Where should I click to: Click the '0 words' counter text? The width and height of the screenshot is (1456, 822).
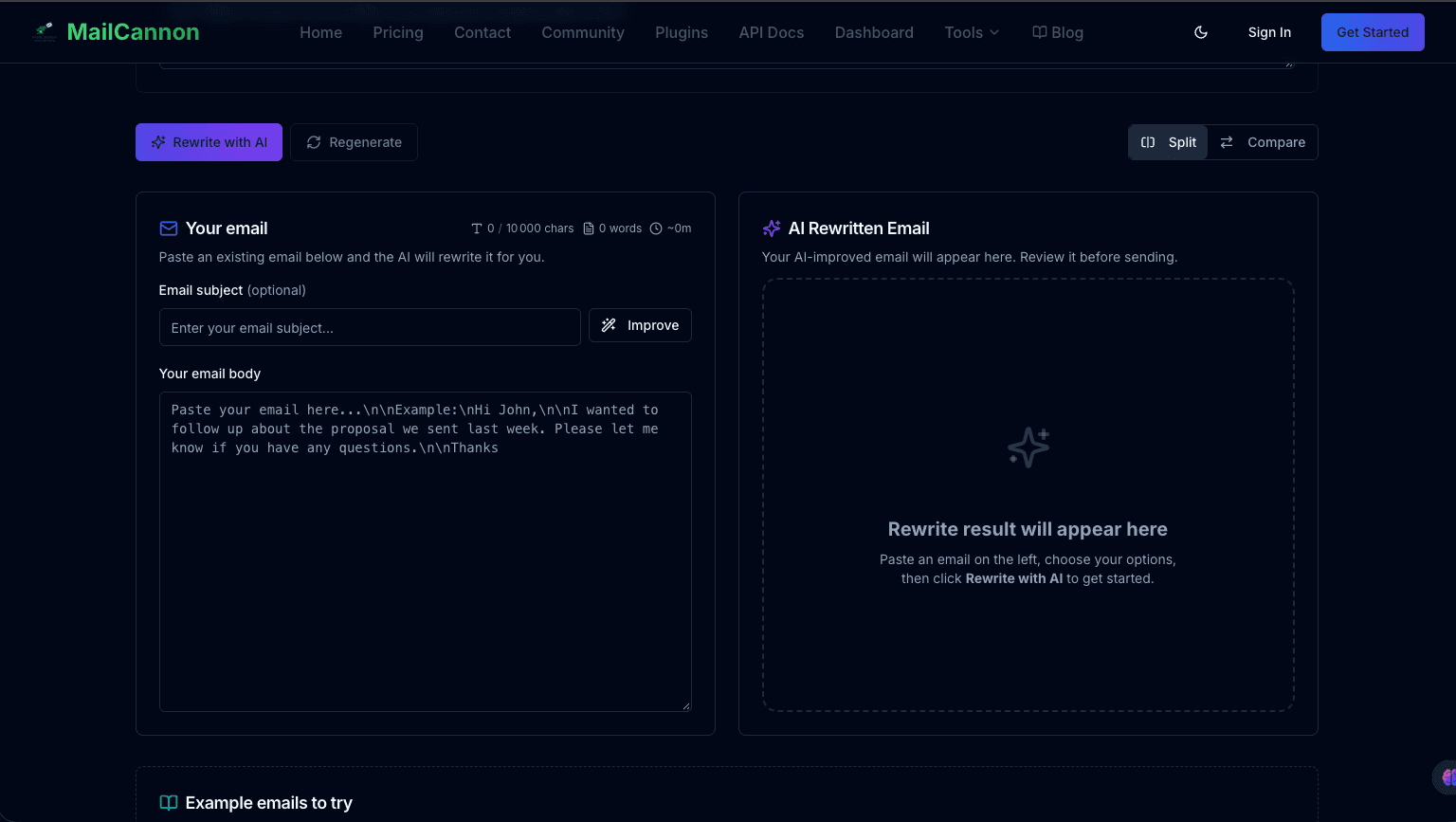coord(620,228)
